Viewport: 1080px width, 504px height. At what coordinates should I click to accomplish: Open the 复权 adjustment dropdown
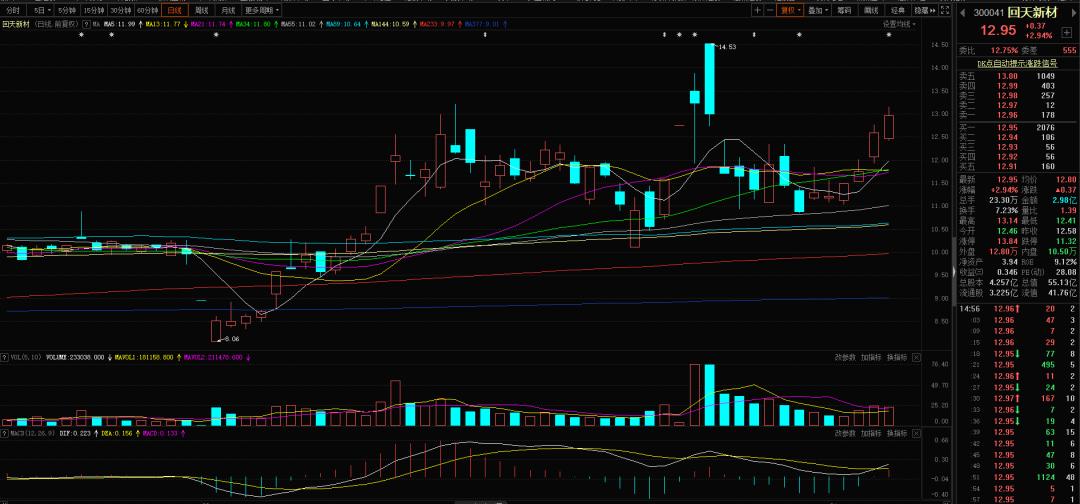789,10
